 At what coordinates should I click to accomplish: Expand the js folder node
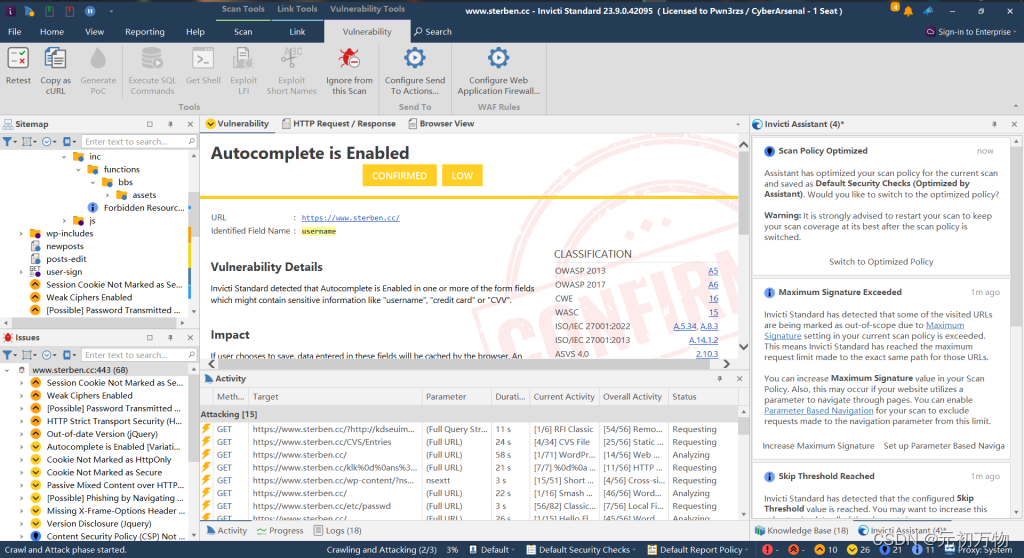[x=64, y=220]
